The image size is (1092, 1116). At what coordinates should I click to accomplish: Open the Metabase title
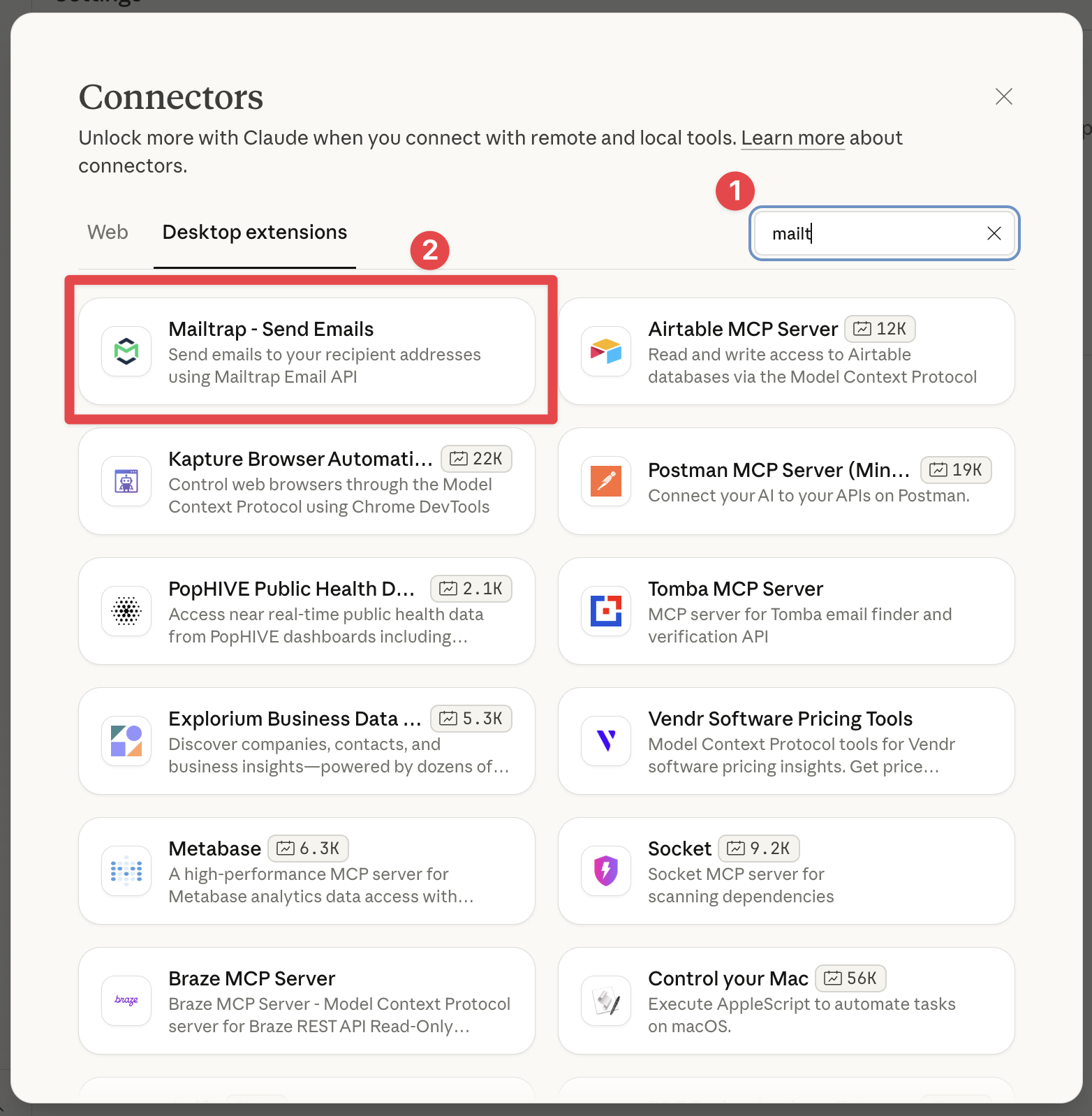215,849
